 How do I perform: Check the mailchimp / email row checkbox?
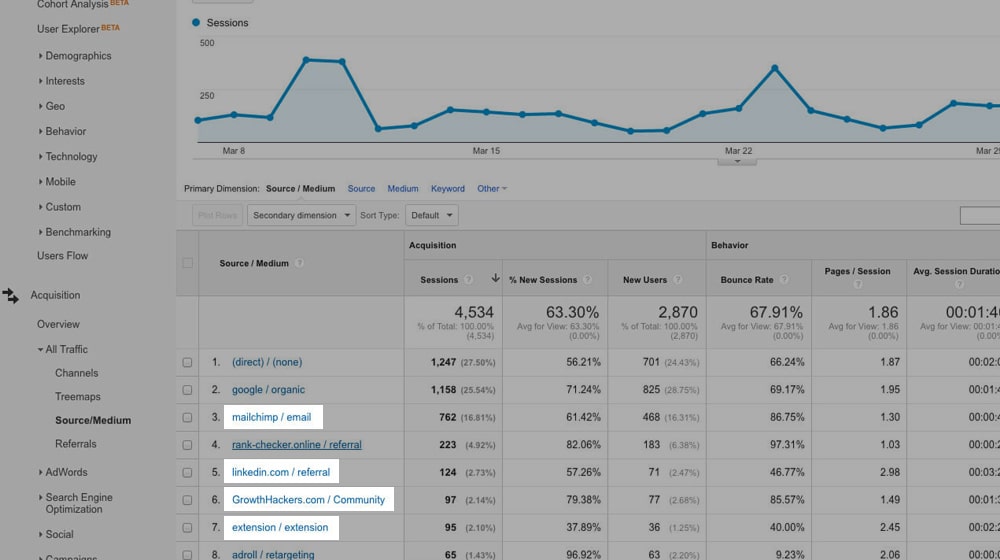[x=188, y=417]
